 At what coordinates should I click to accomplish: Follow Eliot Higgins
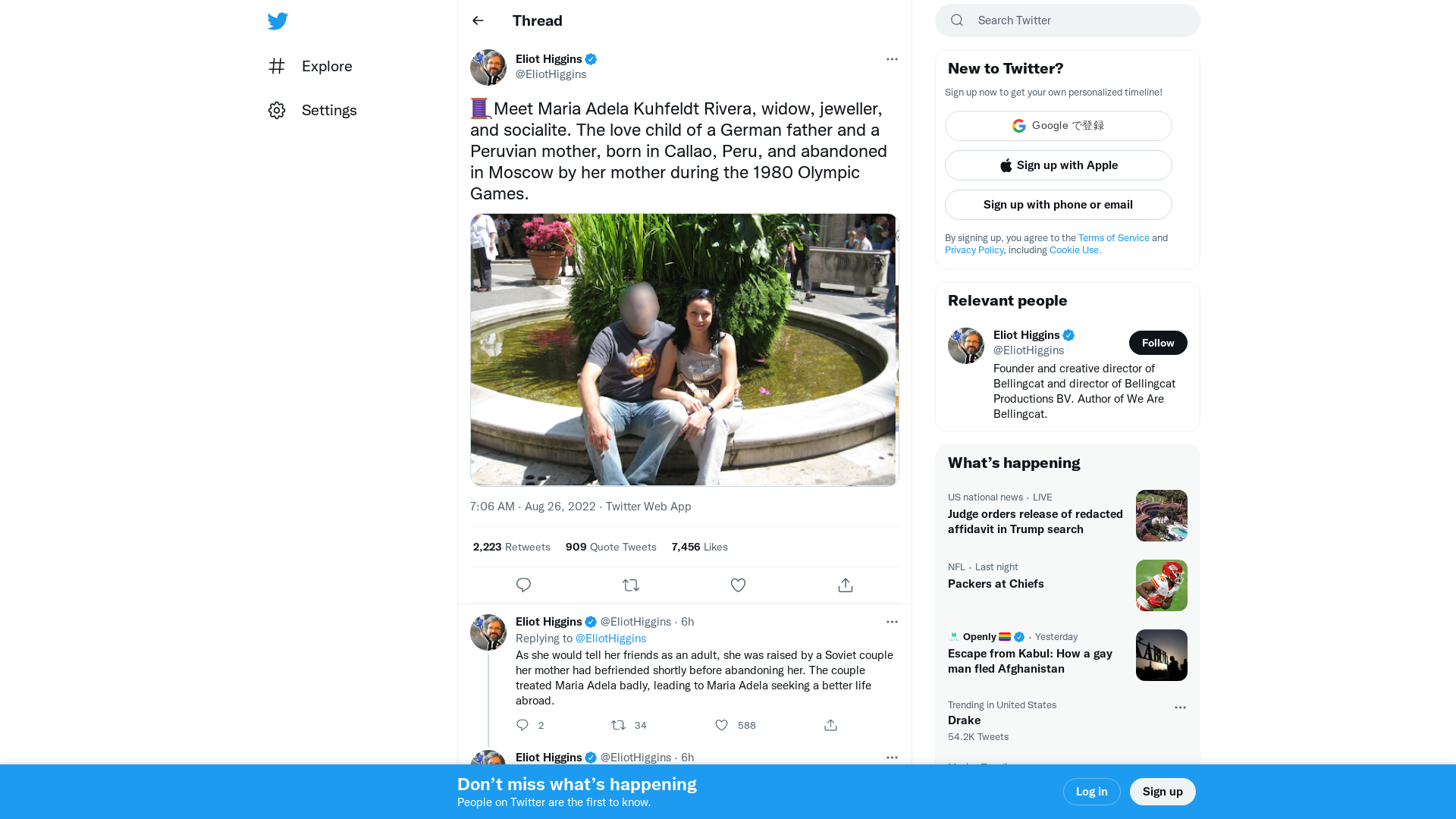pyautogui.click(x=1157, y=343)
